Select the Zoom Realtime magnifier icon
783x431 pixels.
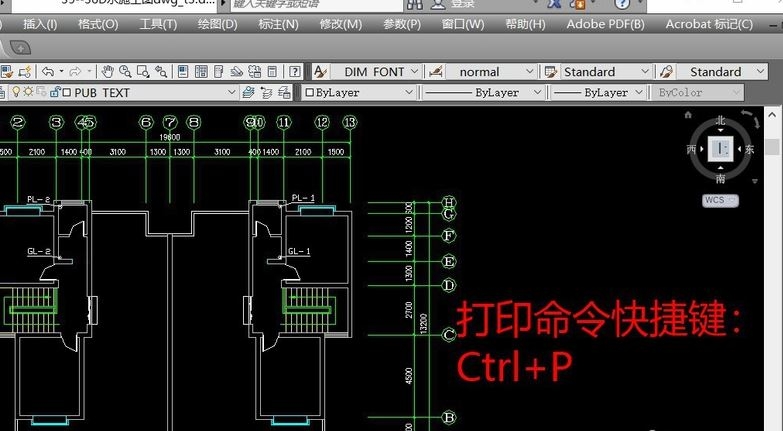tap(125, 72)
